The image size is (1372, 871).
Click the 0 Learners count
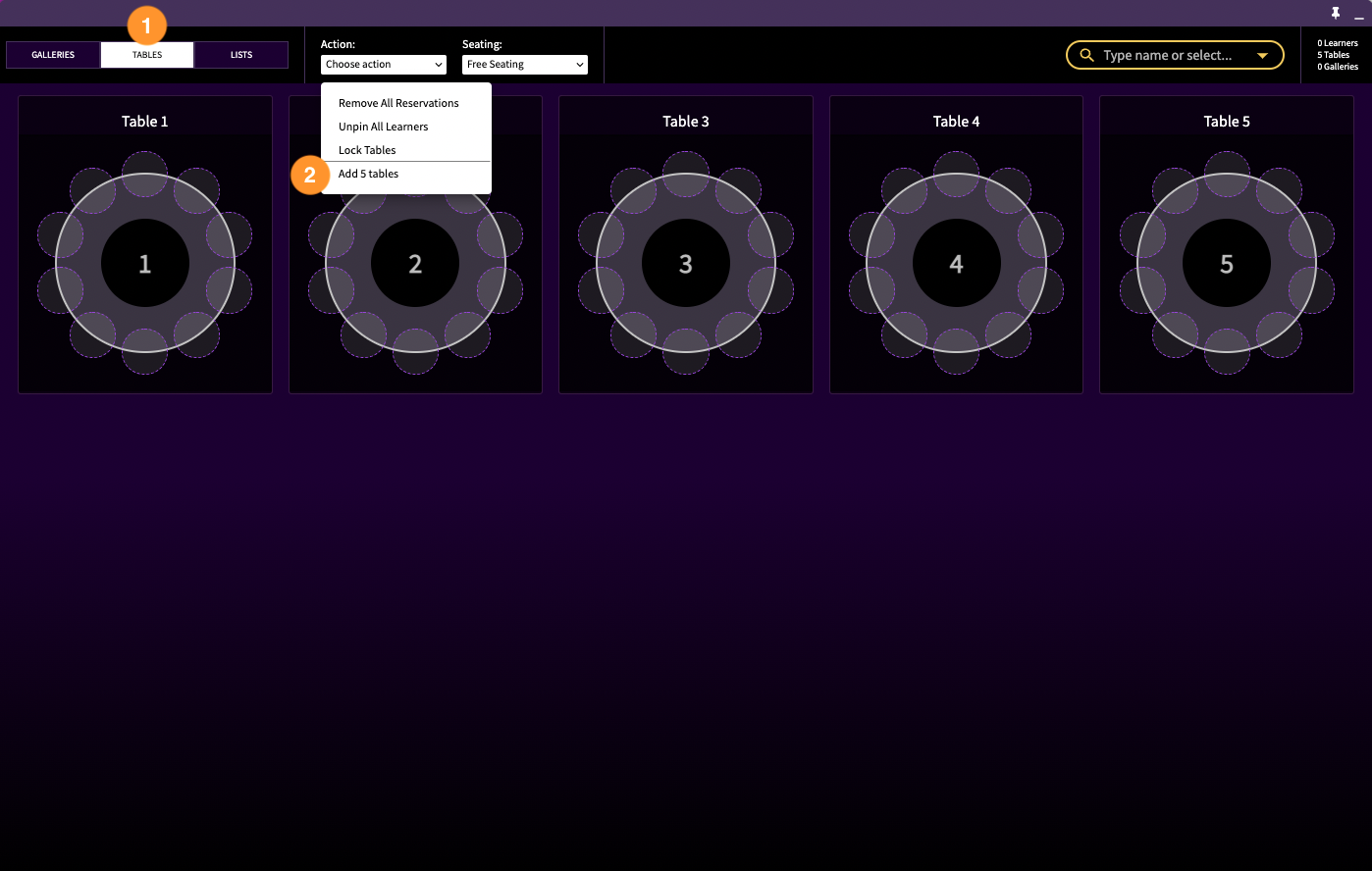(x=1338, y=43)
